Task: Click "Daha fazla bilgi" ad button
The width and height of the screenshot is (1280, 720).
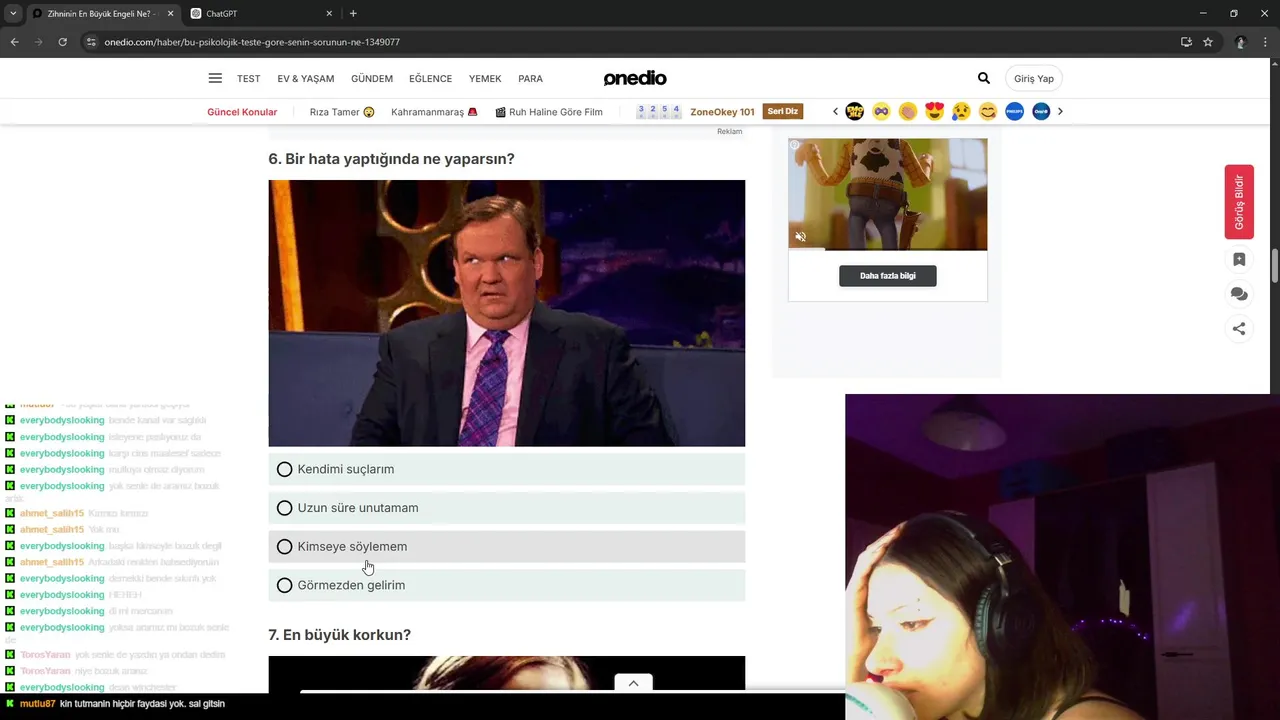Action: (888, 276)
